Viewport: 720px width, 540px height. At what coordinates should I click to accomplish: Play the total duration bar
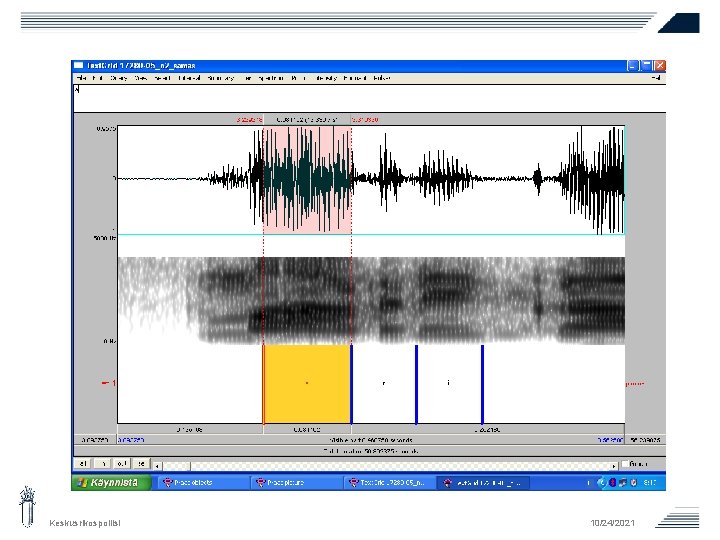[370, 450]
